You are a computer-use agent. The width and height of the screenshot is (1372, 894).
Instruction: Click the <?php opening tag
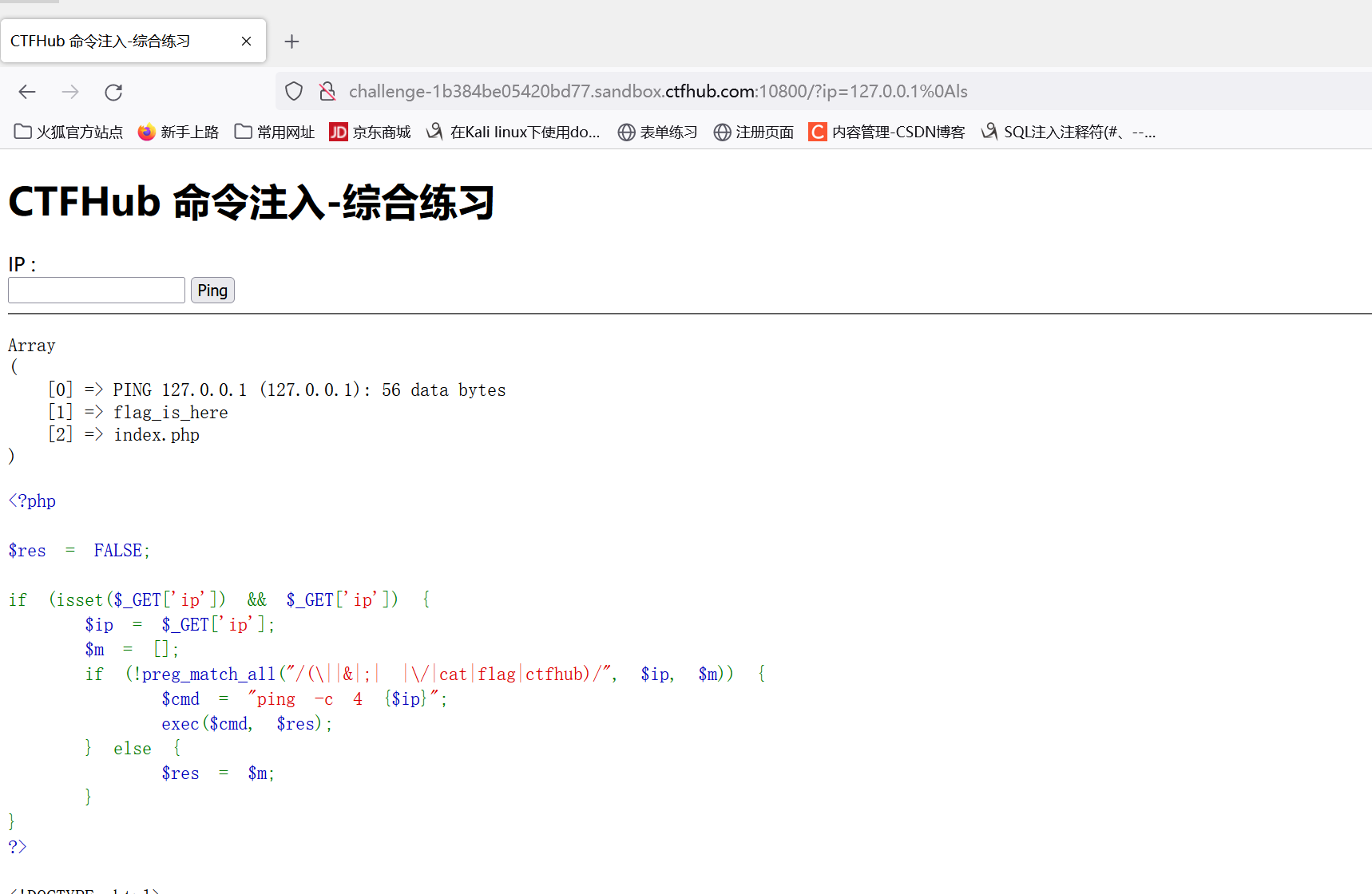32,501
